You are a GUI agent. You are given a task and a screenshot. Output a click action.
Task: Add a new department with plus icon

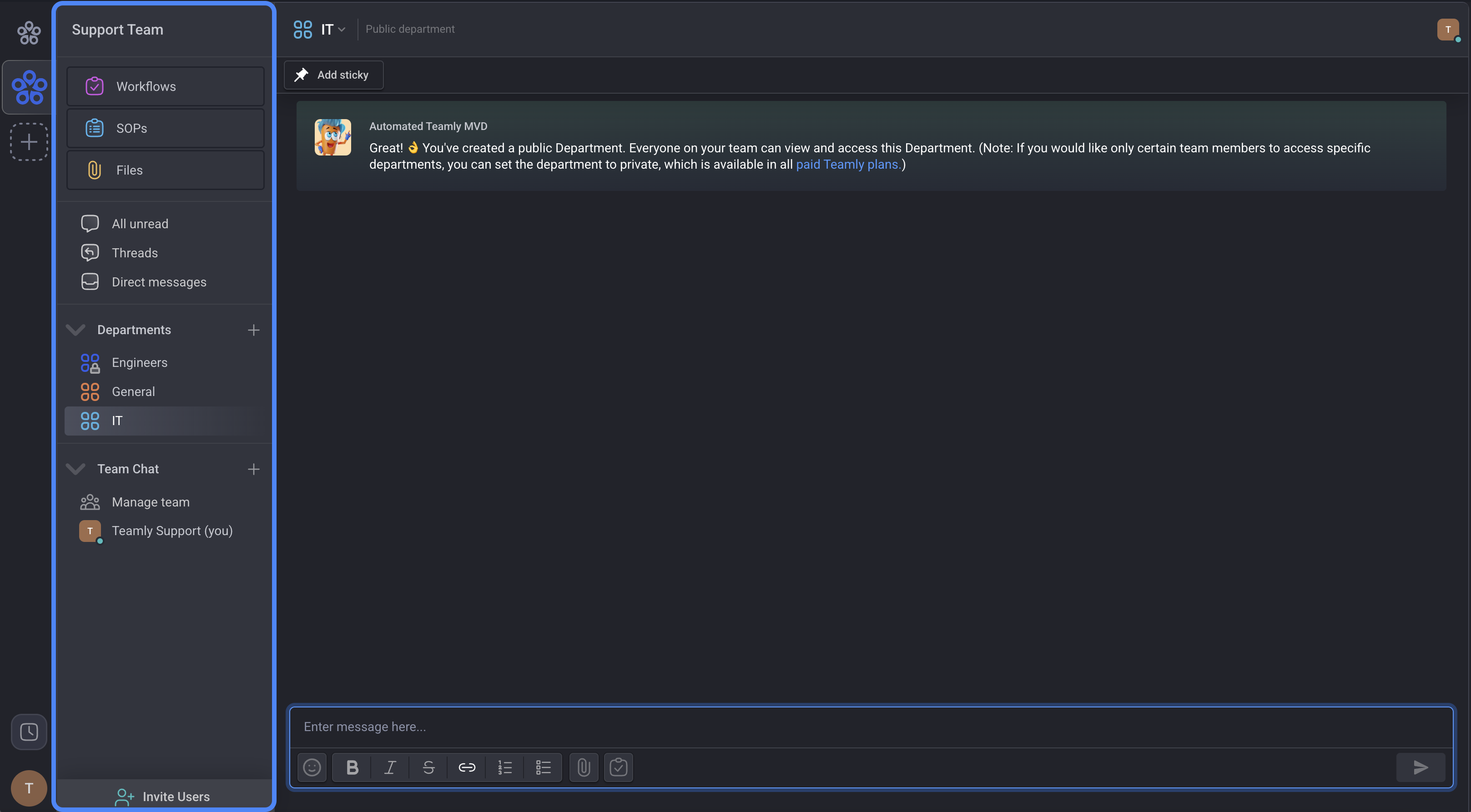(253, 330)
